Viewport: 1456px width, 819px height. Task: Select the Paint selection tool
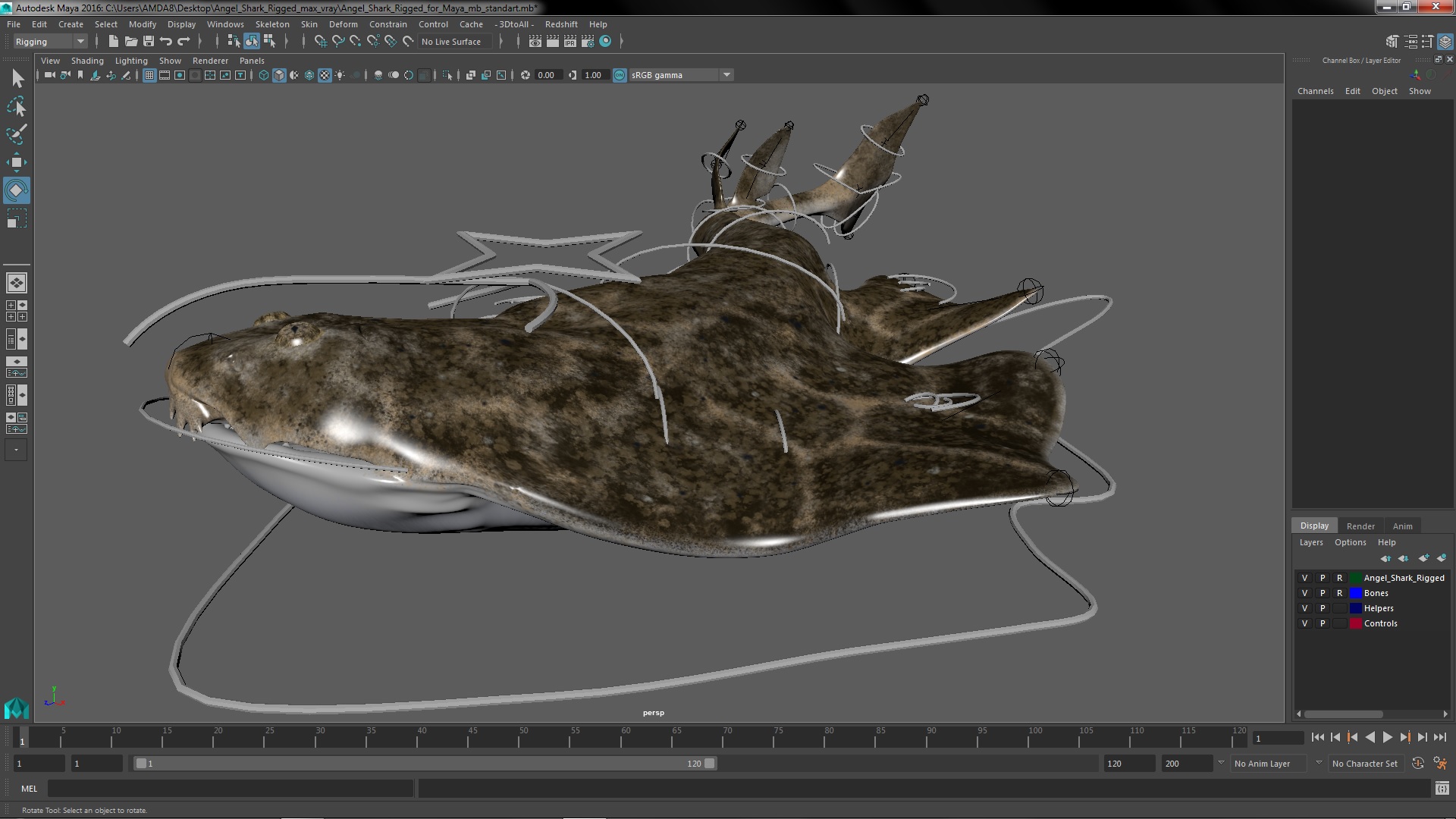tap(16, 135)
